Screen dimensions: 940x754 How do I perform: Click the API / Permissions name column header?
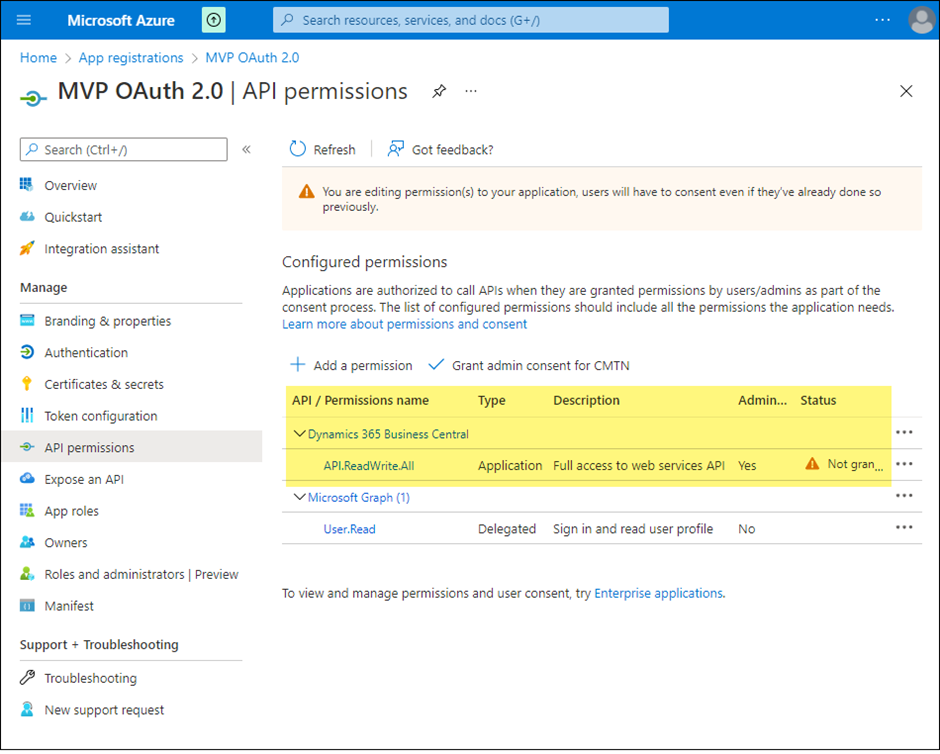tap(360, 400)
